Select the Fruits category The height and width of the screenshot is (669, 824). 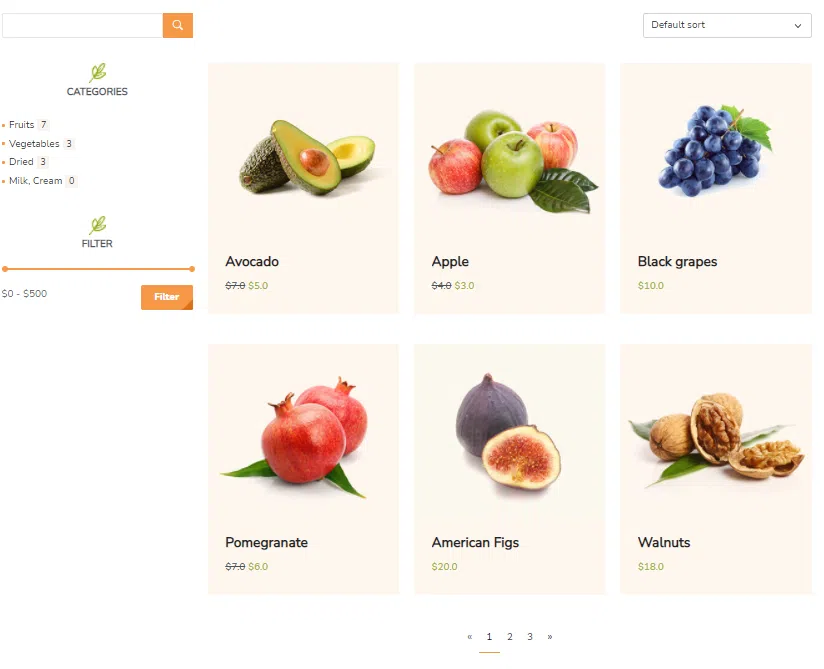pos(22,125)
